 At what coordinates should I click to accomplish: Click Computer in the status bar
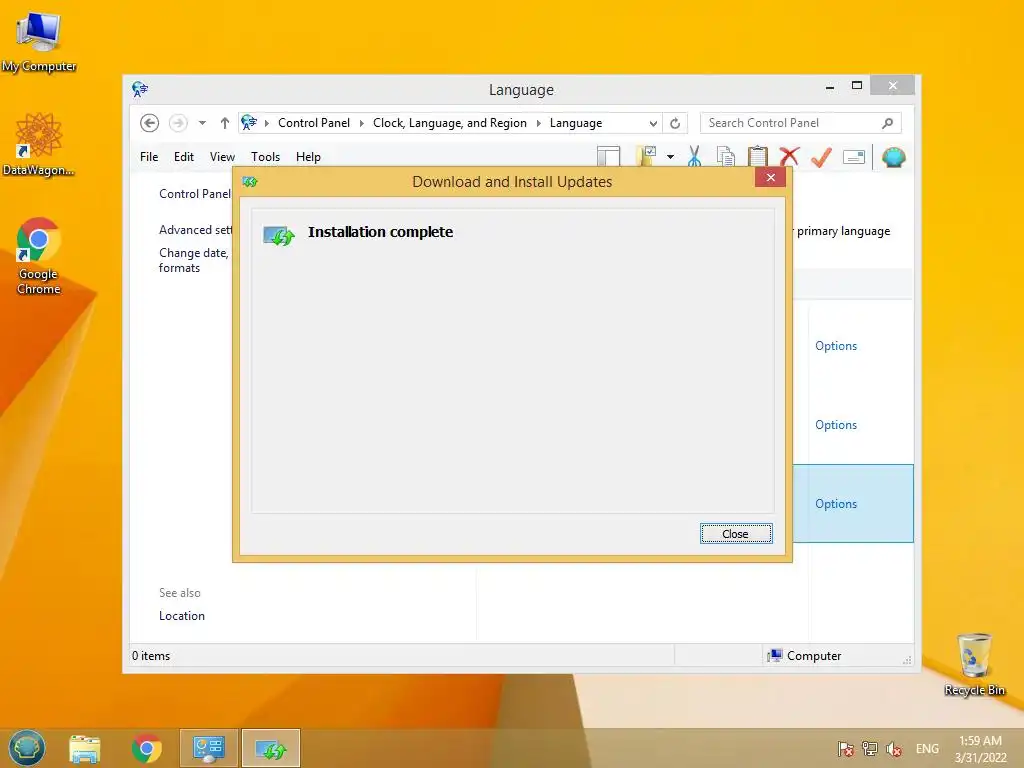pyautogui.click(x=805, y=656)
